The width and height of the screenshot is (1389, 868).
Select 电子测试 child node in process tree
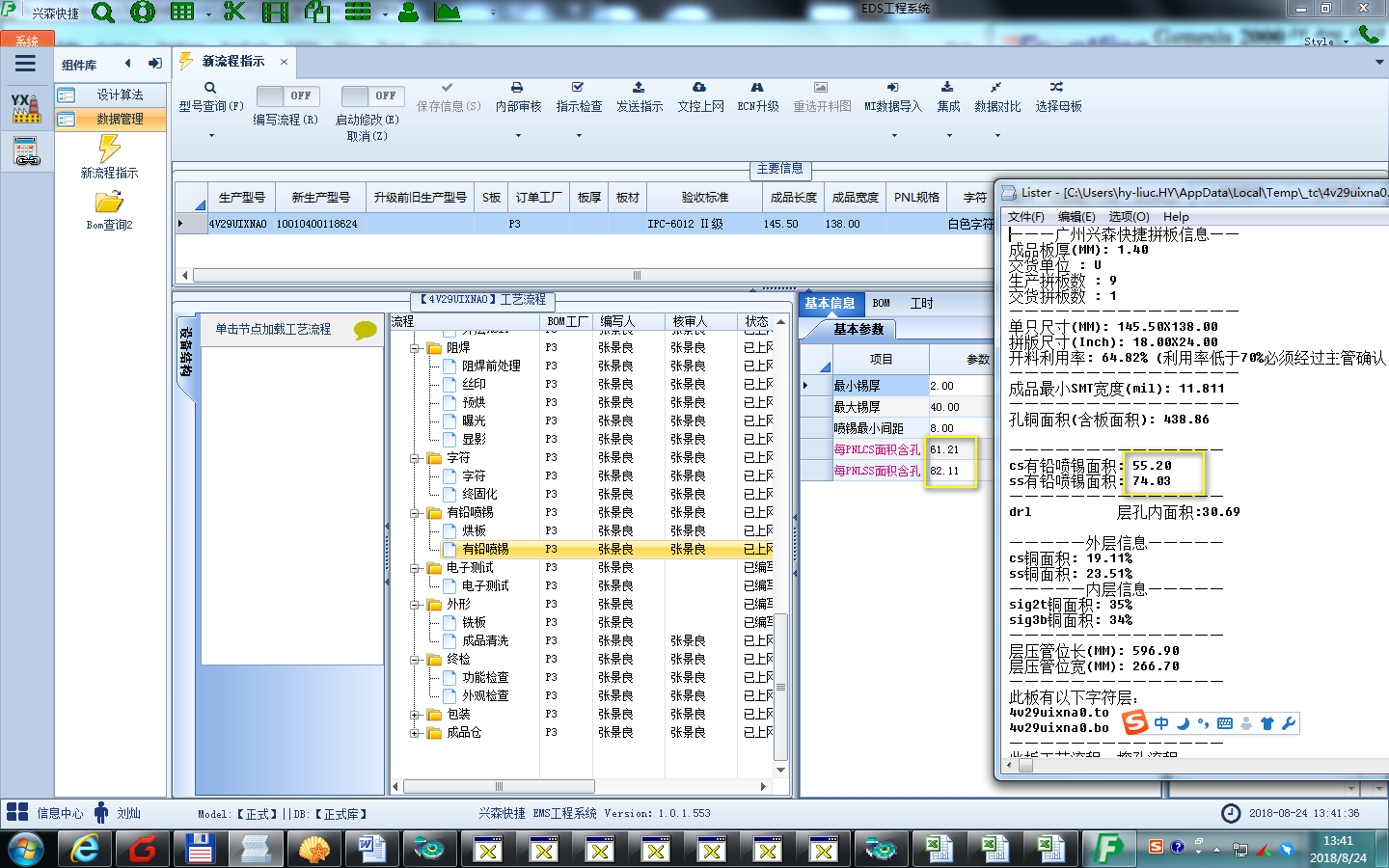pos(485,586)
